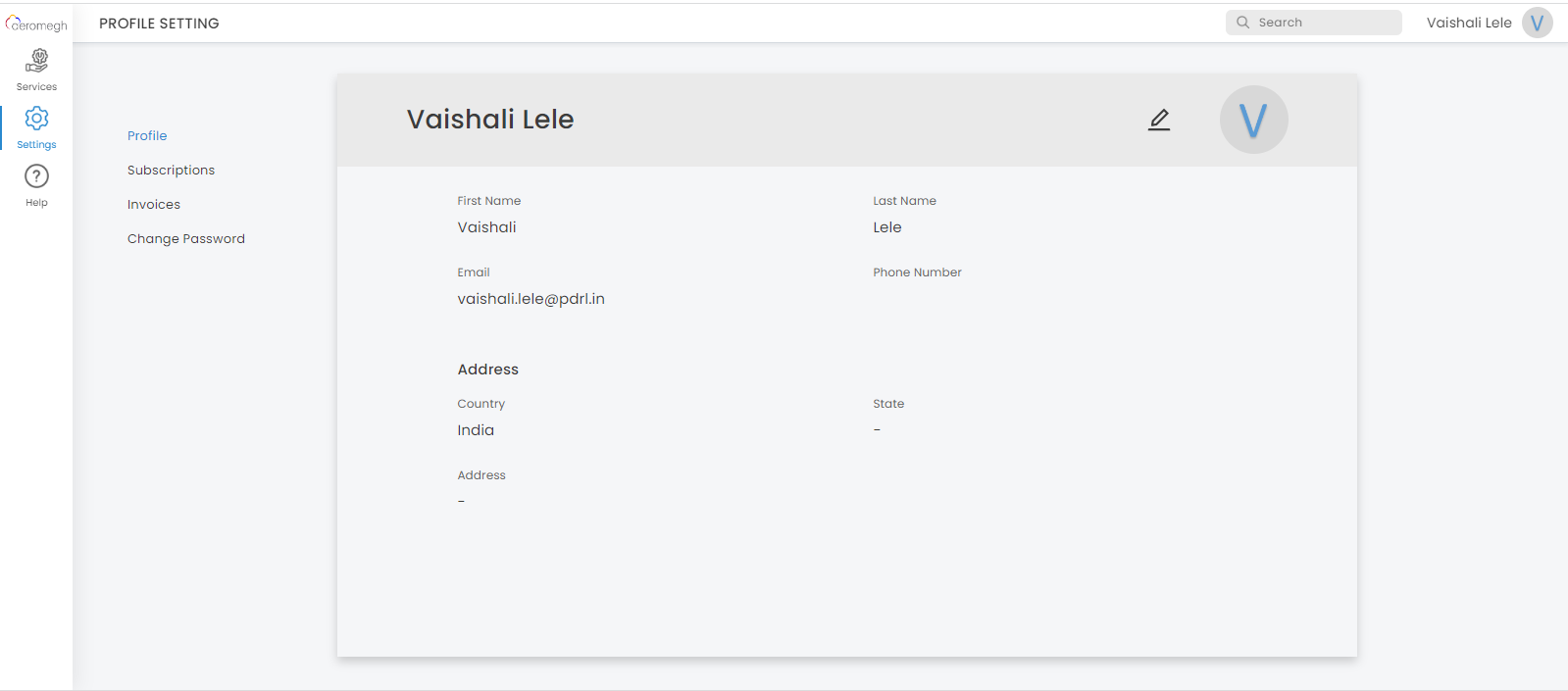
Task: Select the Settings gear icon
Action: coord(37,119)
